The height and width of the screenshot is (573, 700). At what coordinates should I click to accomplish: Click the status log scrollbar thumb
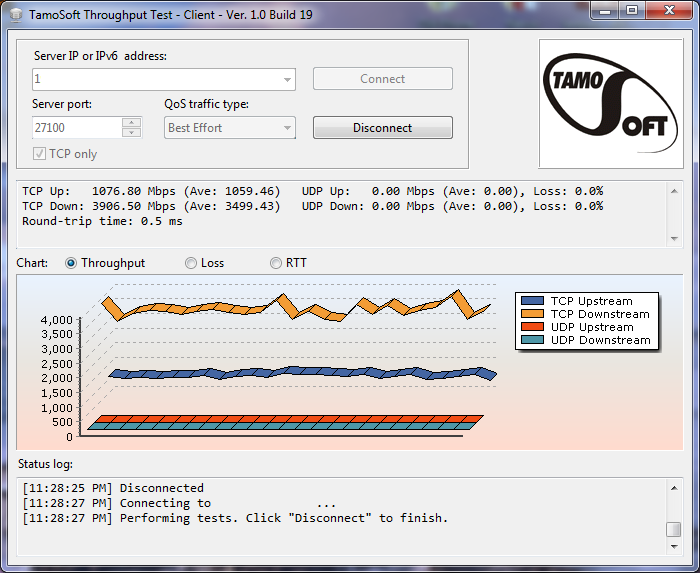(674, 529)
